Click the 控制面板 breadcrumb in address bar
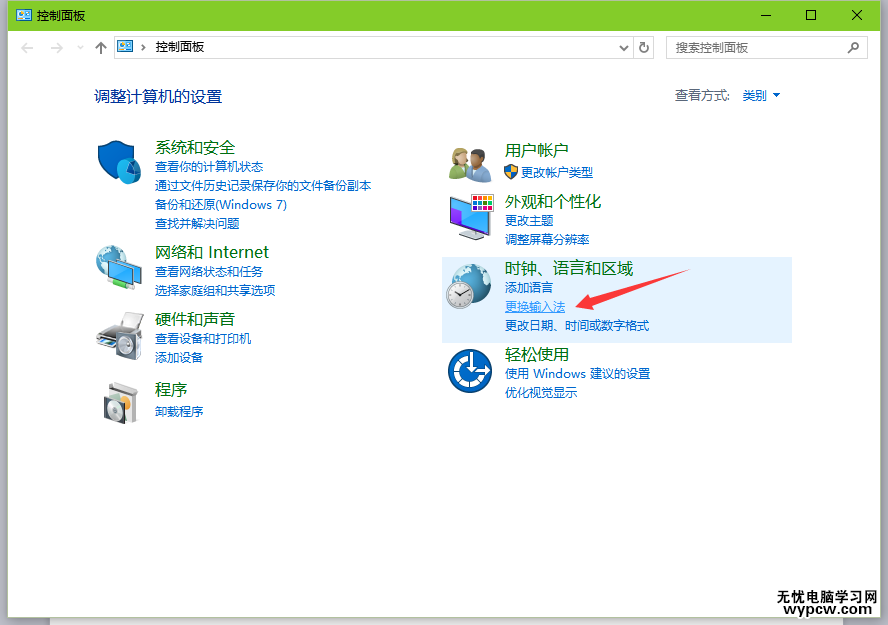The height and width of the screenshot is (625, 888). pos(180,47)
